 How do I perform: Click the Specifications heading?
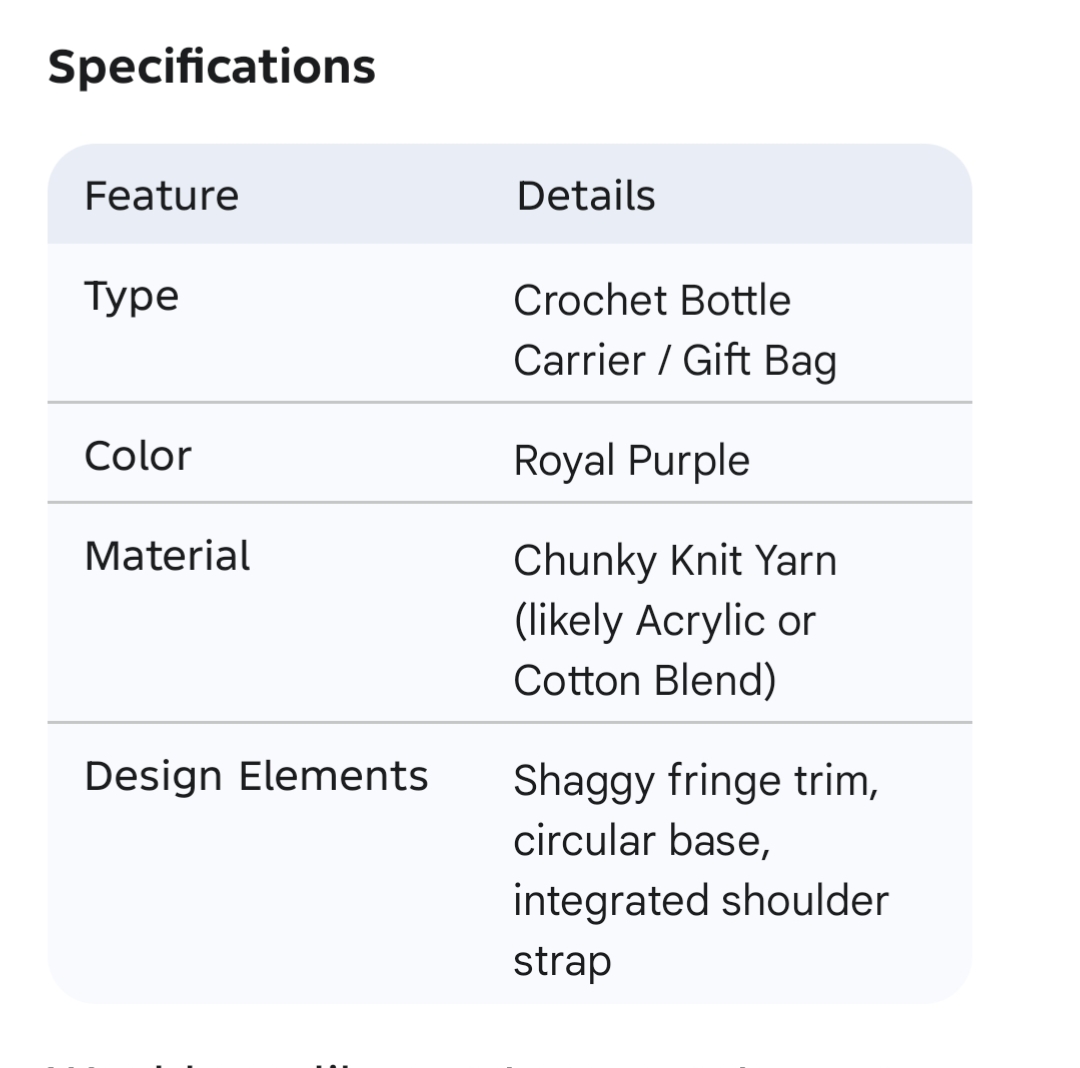[x=211, y=67]
